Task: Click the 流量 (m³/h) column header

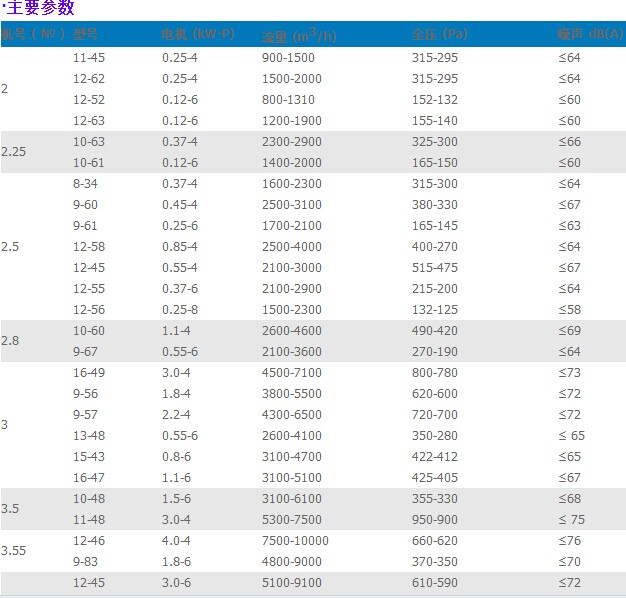Action: [x=299, y=36]
